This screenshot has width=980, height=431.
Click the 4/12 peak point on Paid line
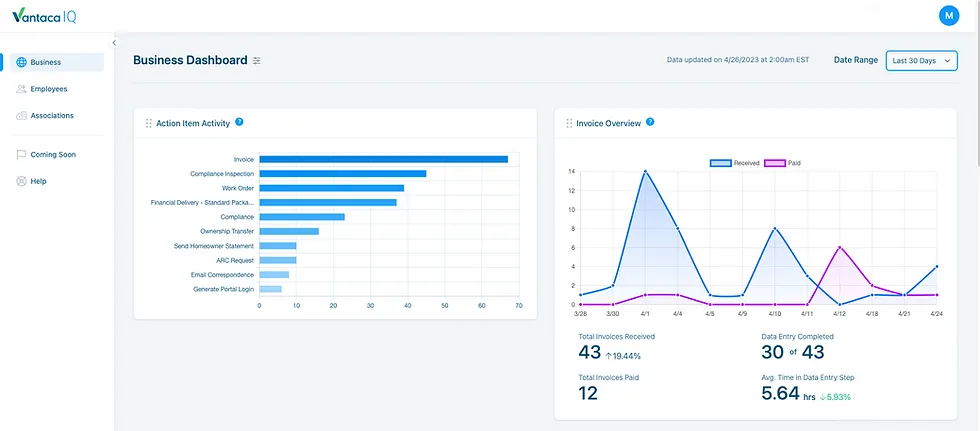(x=840, y=247)
